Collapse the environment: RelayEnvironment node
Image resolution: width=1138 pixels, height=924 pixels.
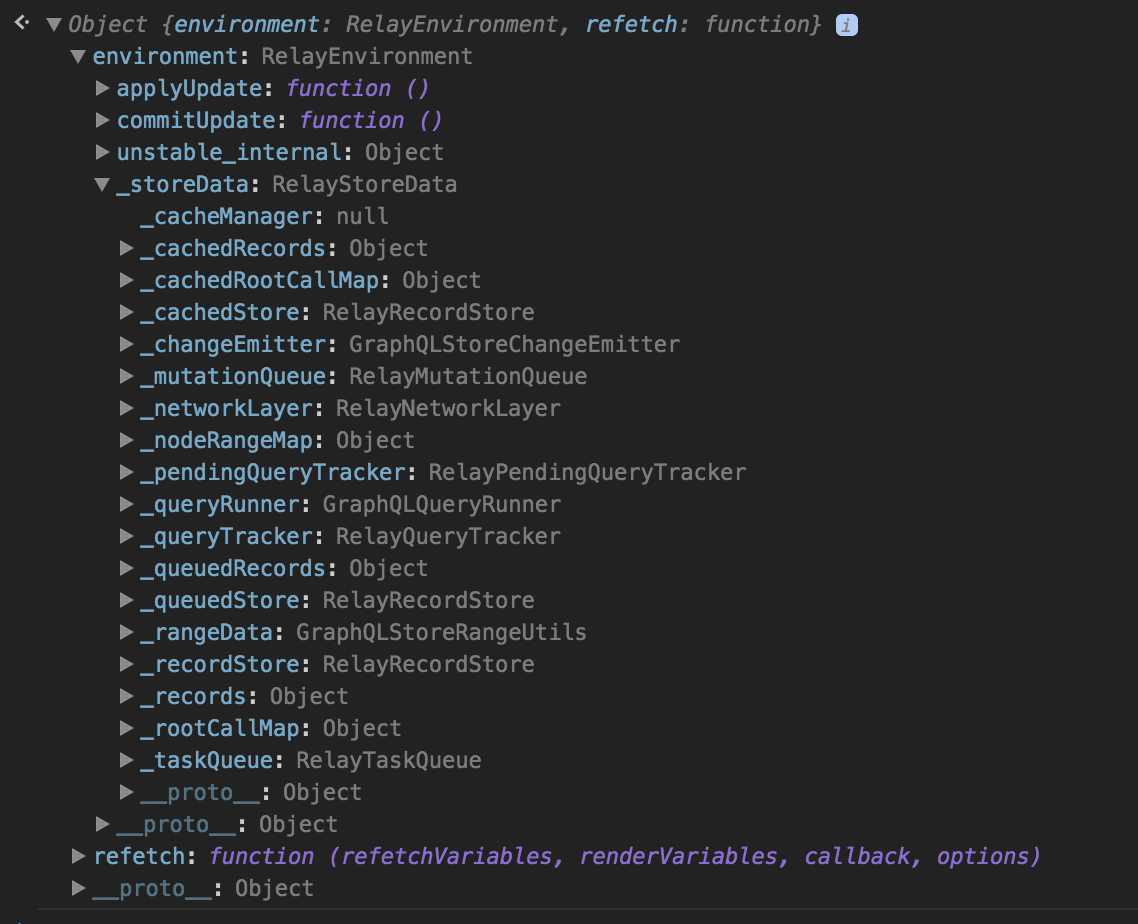click(x=78, y=57)
